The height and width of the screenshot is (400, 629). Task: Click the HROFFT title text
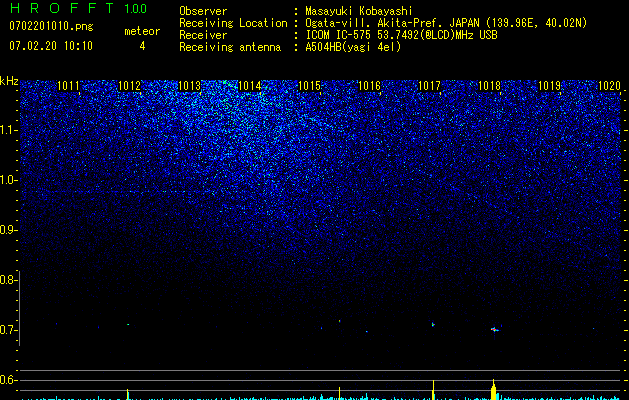tap(62, 8)
